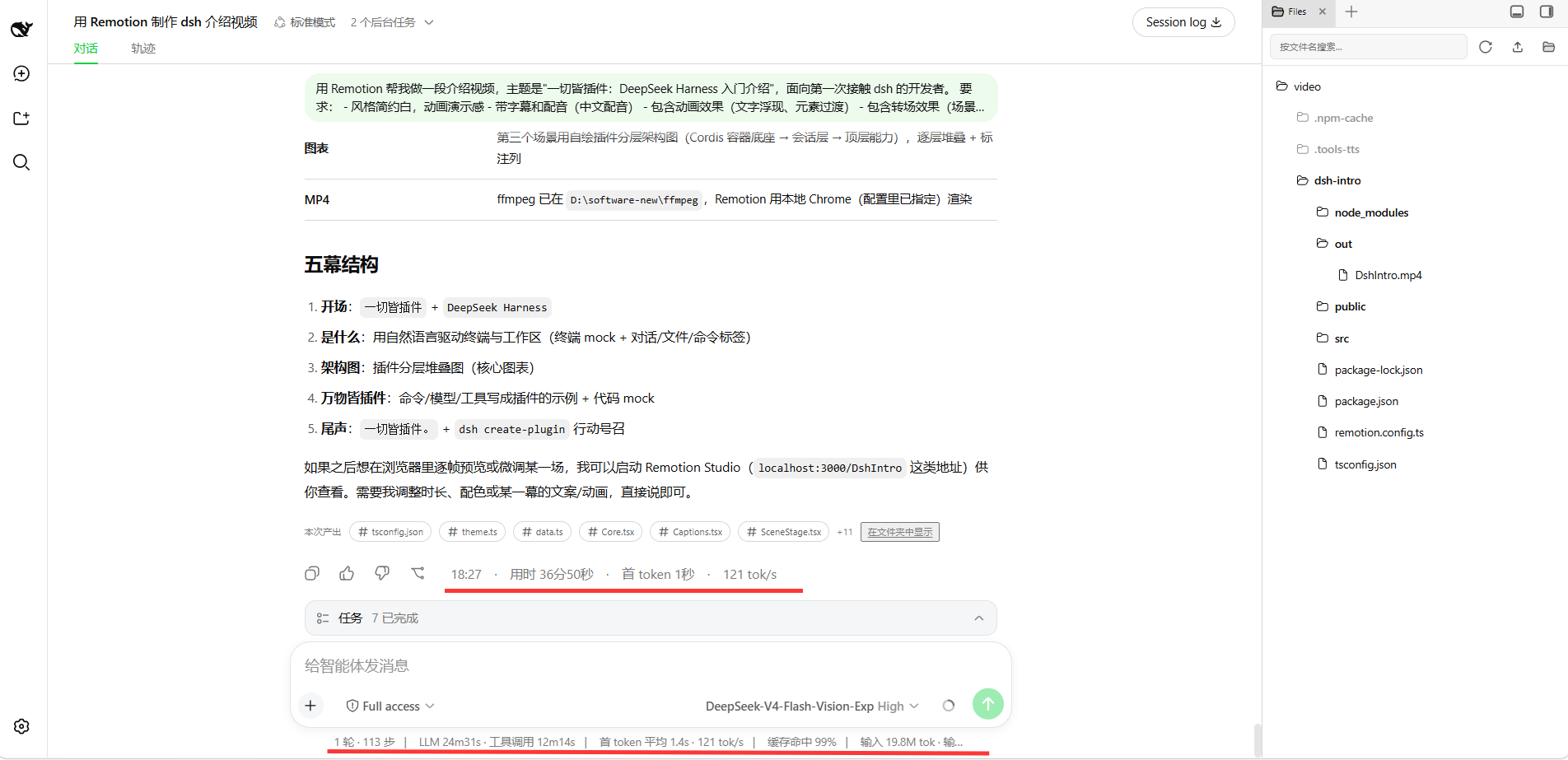This screenshot has width=1568, height=760.
Task: Collapse the 任务 7 已完成 panel
Action: click(651, 618)
